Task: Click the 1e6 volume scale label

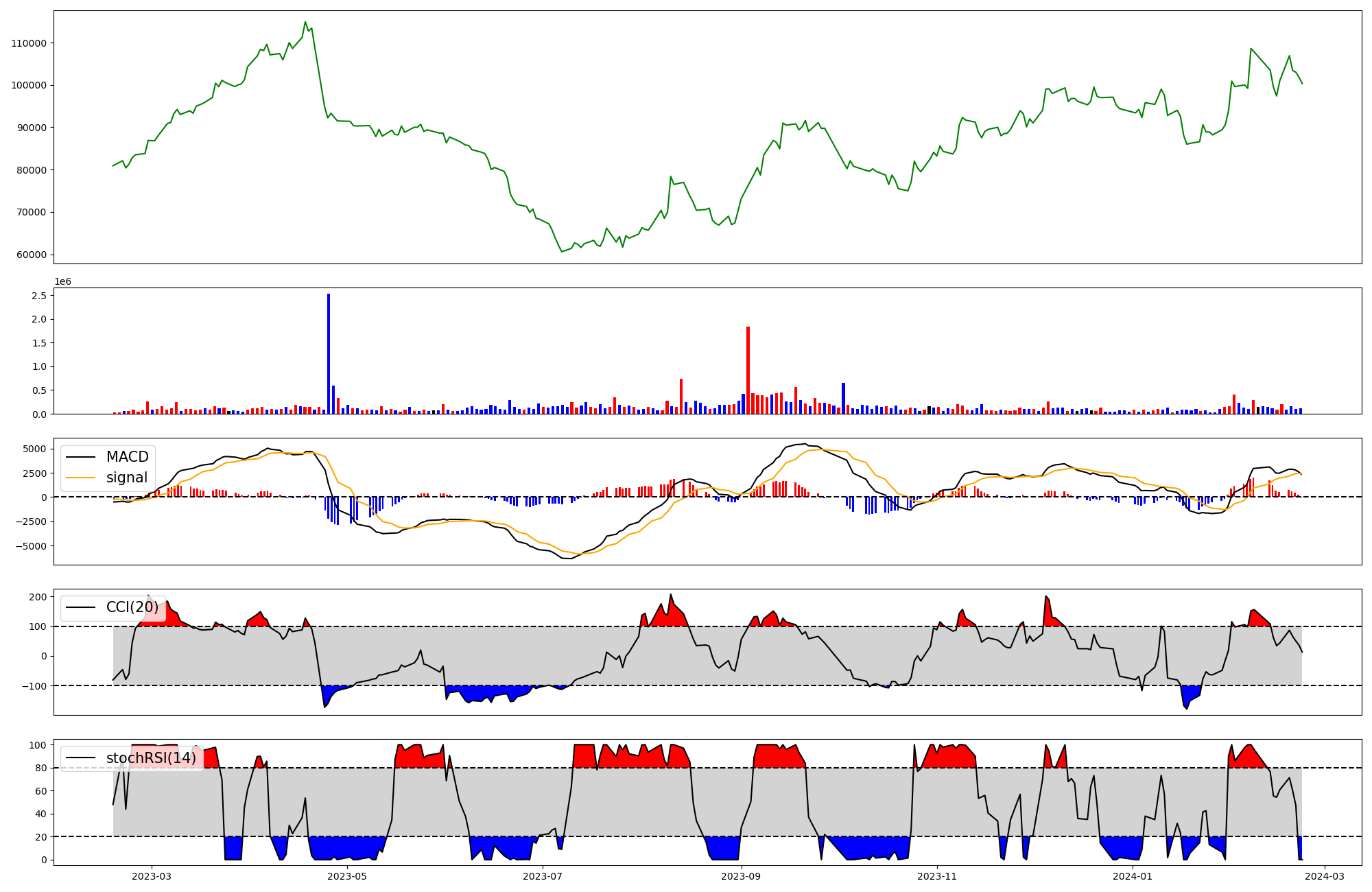Action: coord(62,282)
